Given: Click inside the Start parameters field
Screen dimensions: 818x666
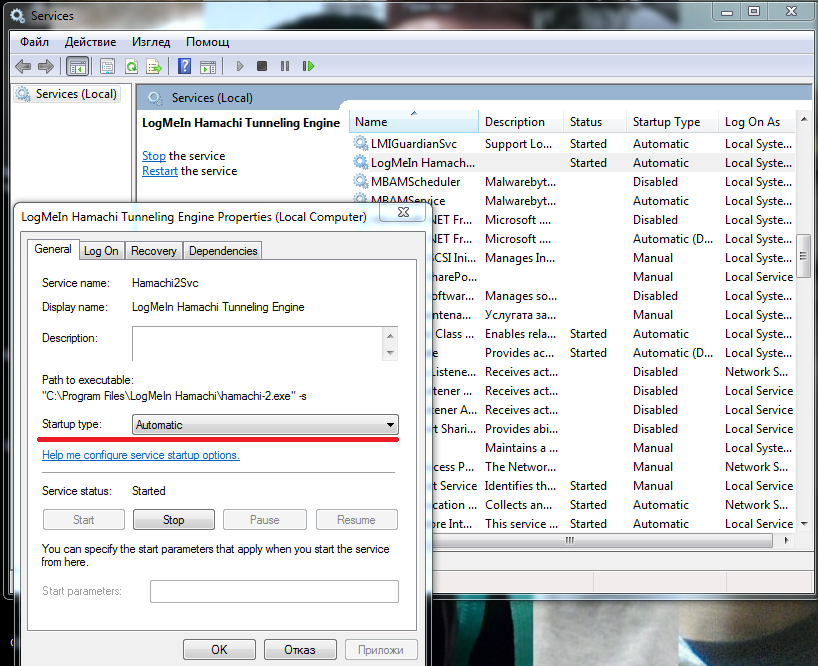Looking at the screenshot, I should coord(274,591).
